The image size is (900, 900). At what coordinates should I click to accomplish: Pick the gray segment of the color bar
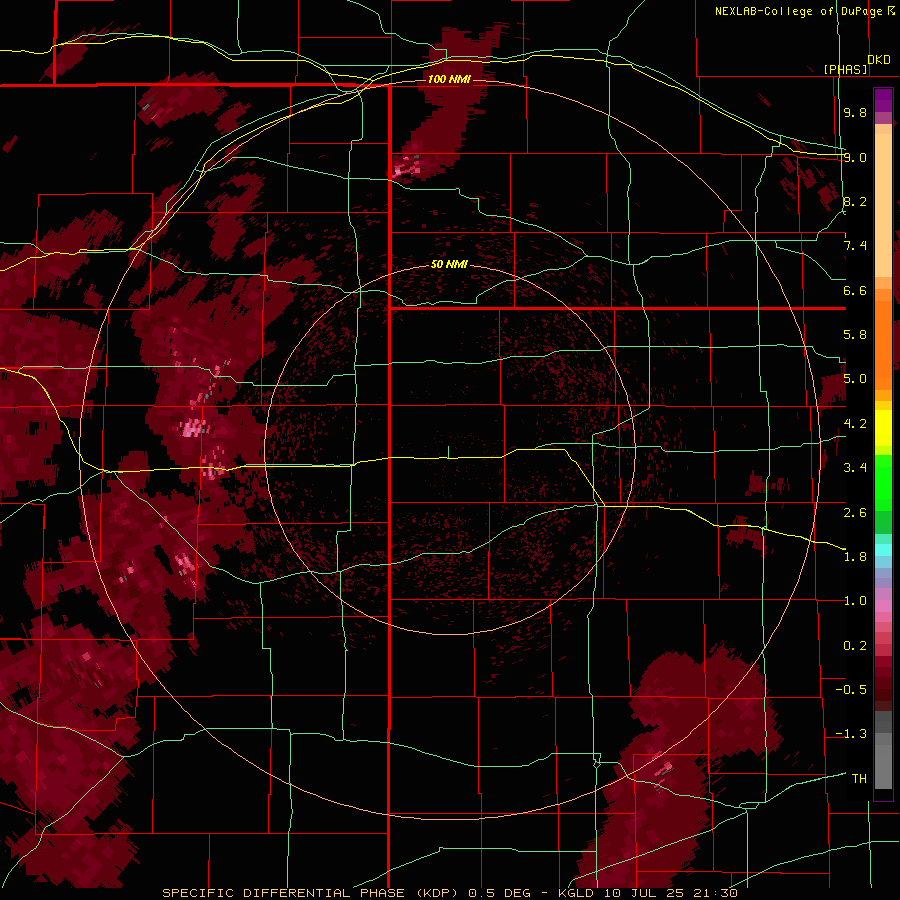883,752
